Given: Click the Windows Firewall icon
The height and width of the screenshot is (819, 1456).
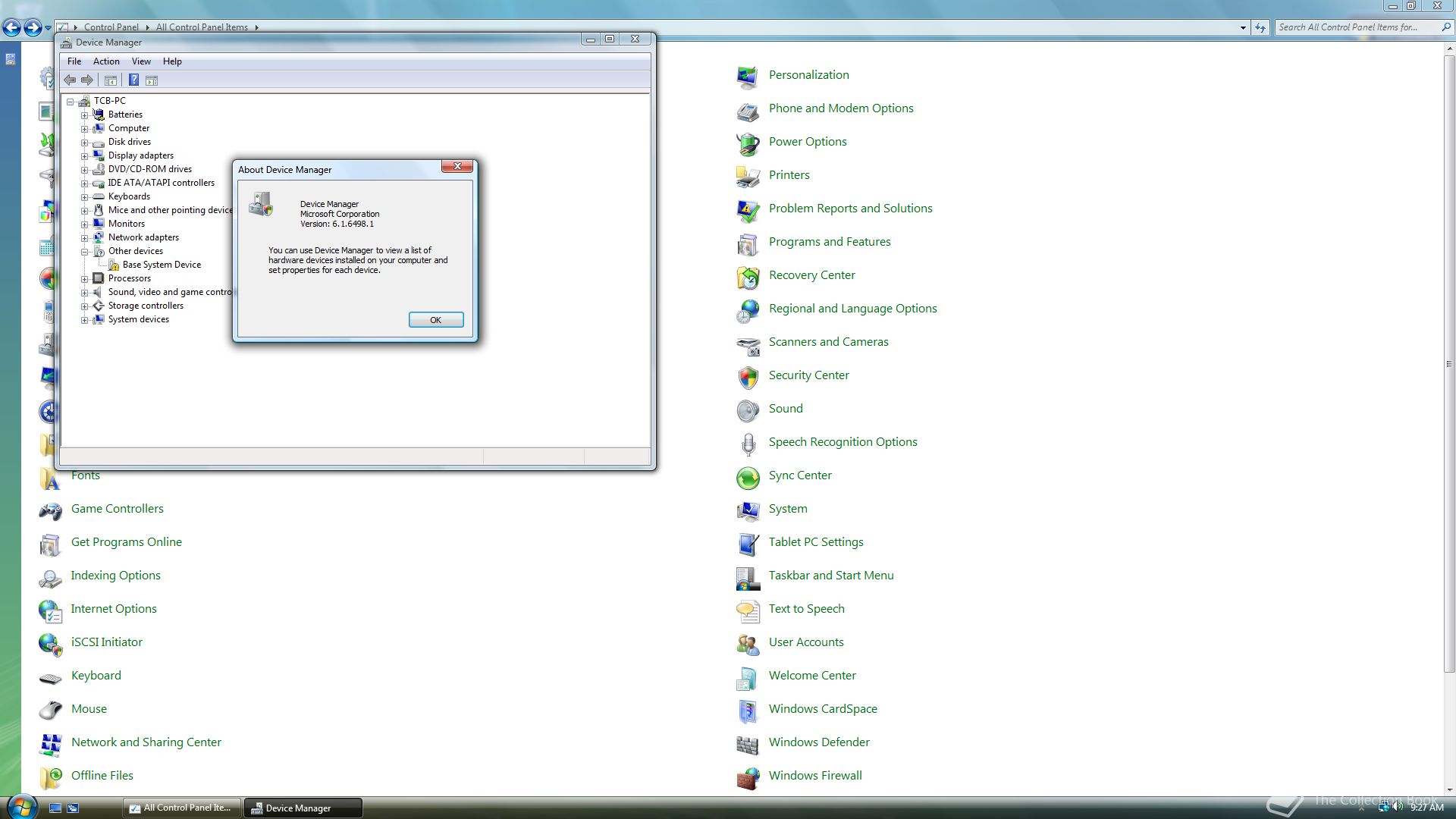Looking at the screenshot, I should pyautogui.click(x=748, y=777).
